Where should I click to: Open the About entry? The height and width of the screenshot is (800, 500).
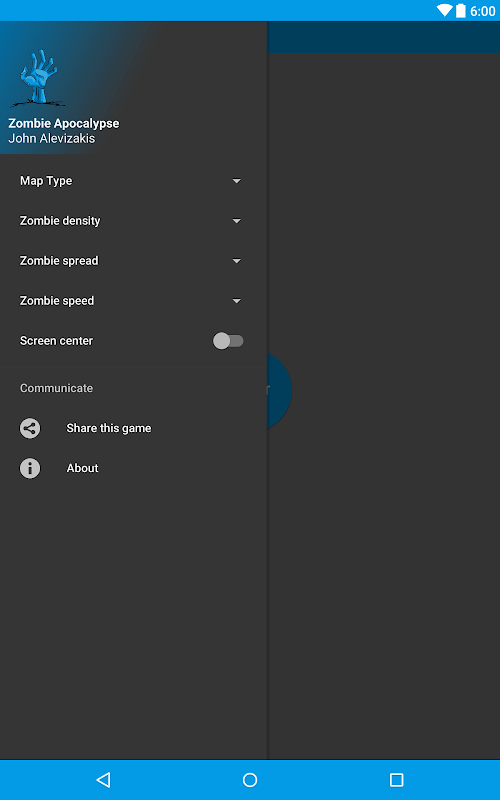click(82, 468)
